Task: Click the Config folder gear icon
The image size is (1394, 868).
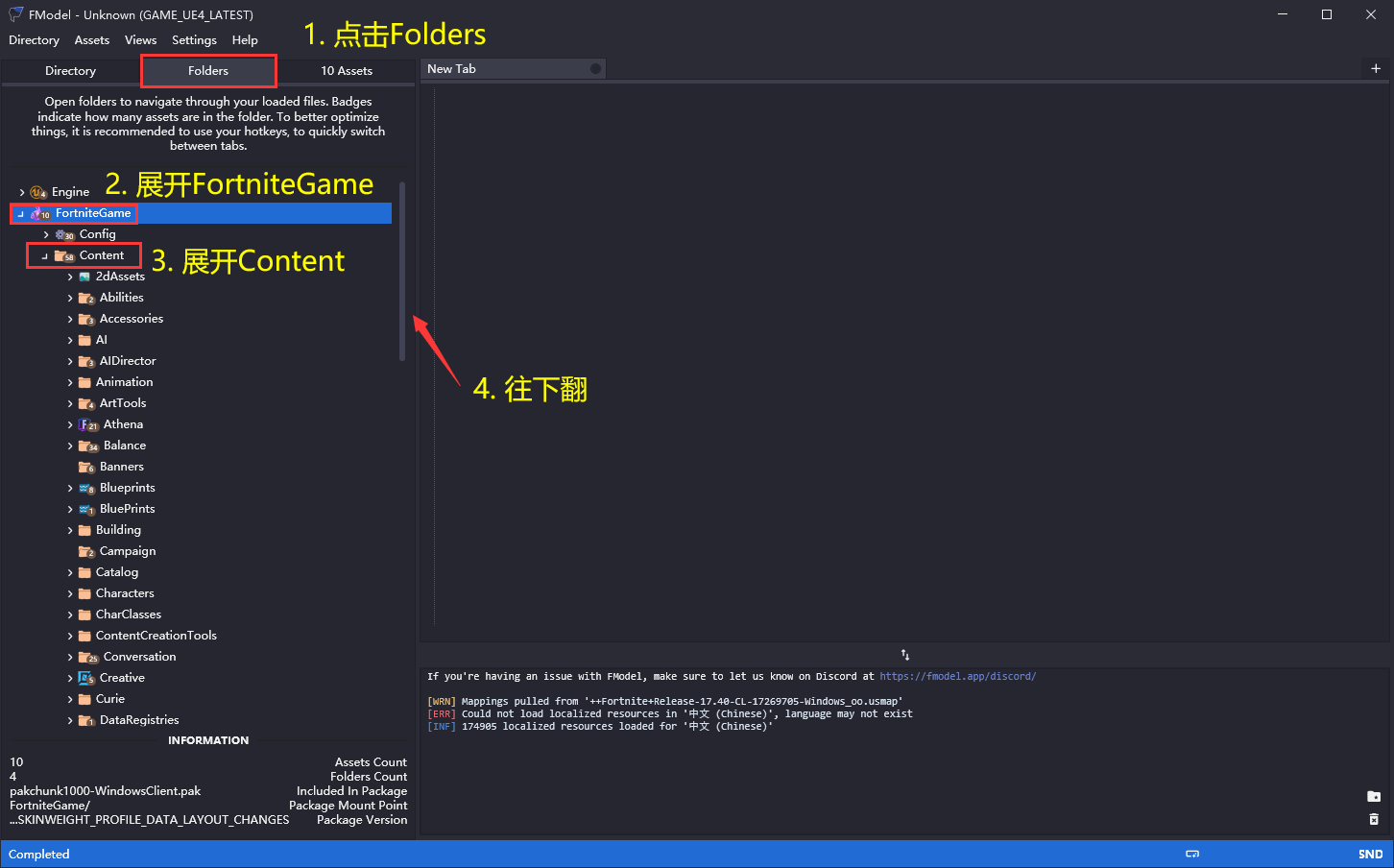Action: point(64,234)
